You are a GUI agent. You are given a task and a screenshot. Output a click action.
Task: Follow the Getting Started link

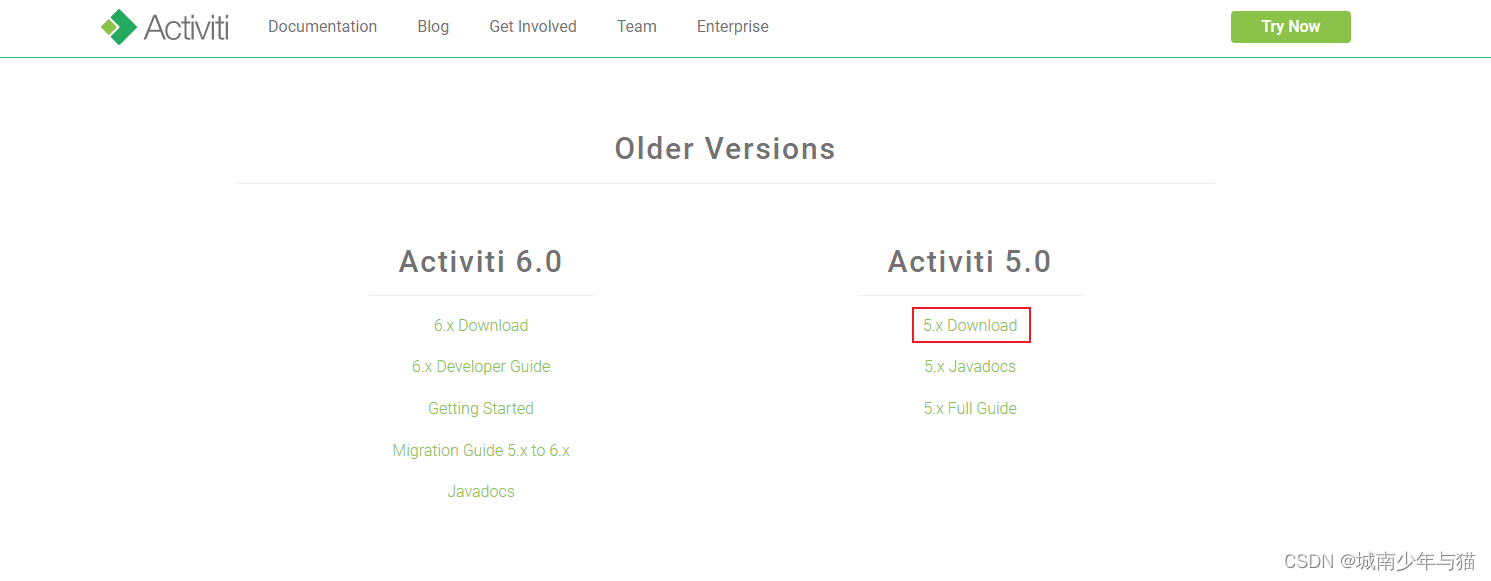(x=481, y=408)
